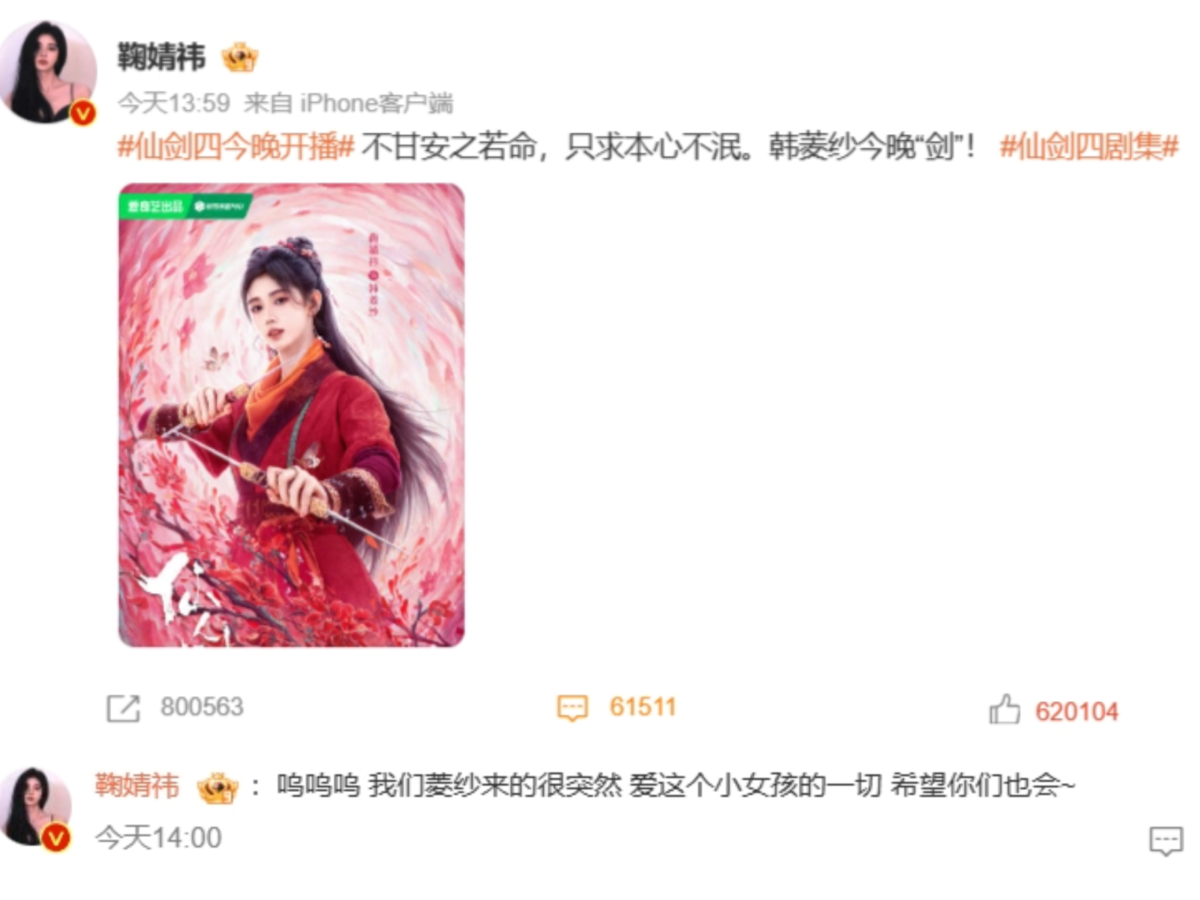
Task: Click the commenter name 鞠婧祎 in the reply
Action: (138, 787)
